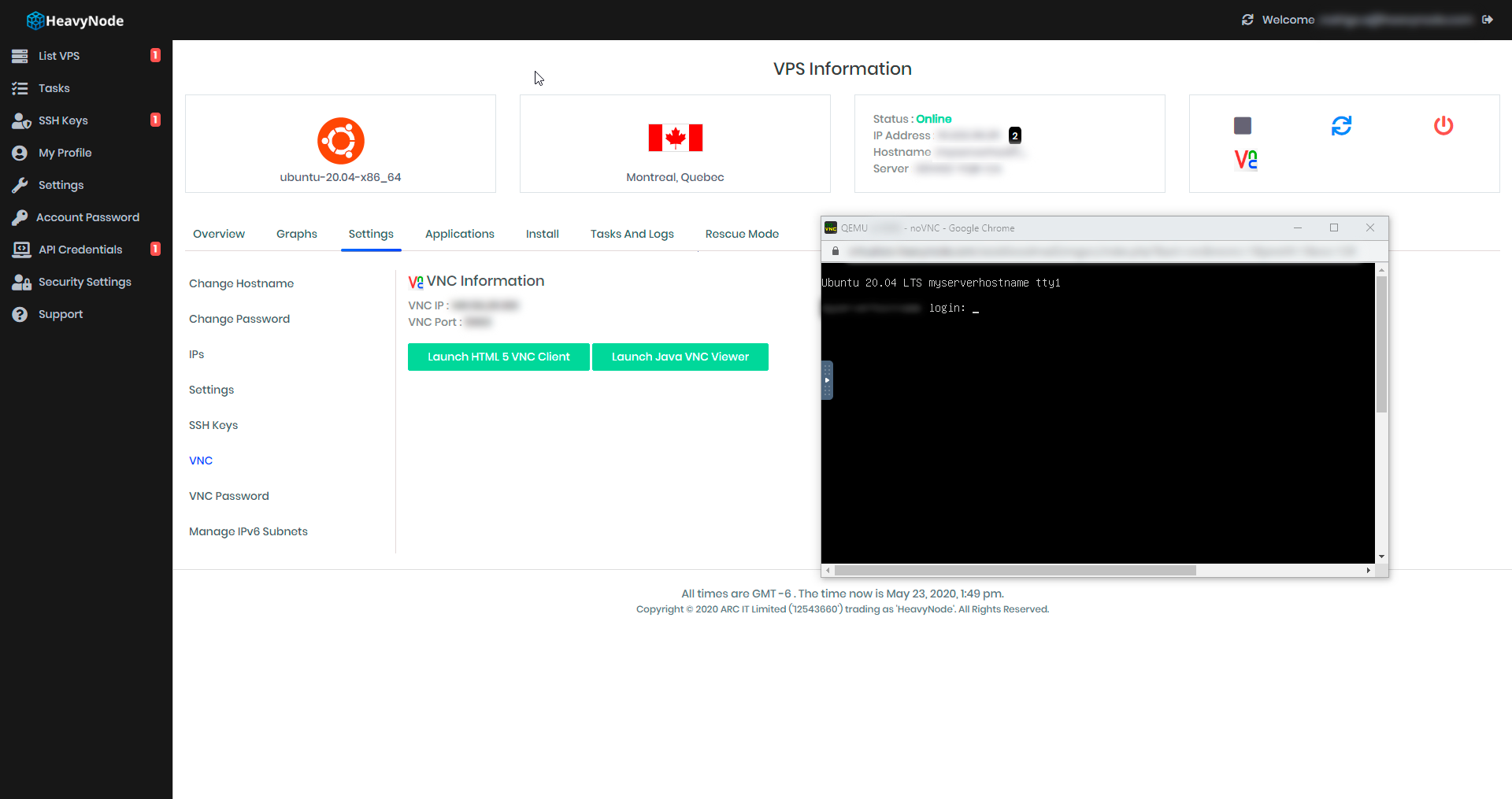The image size is (1512, 799).
Task: Select VNC in the settings list
Action: pos(201,461)
